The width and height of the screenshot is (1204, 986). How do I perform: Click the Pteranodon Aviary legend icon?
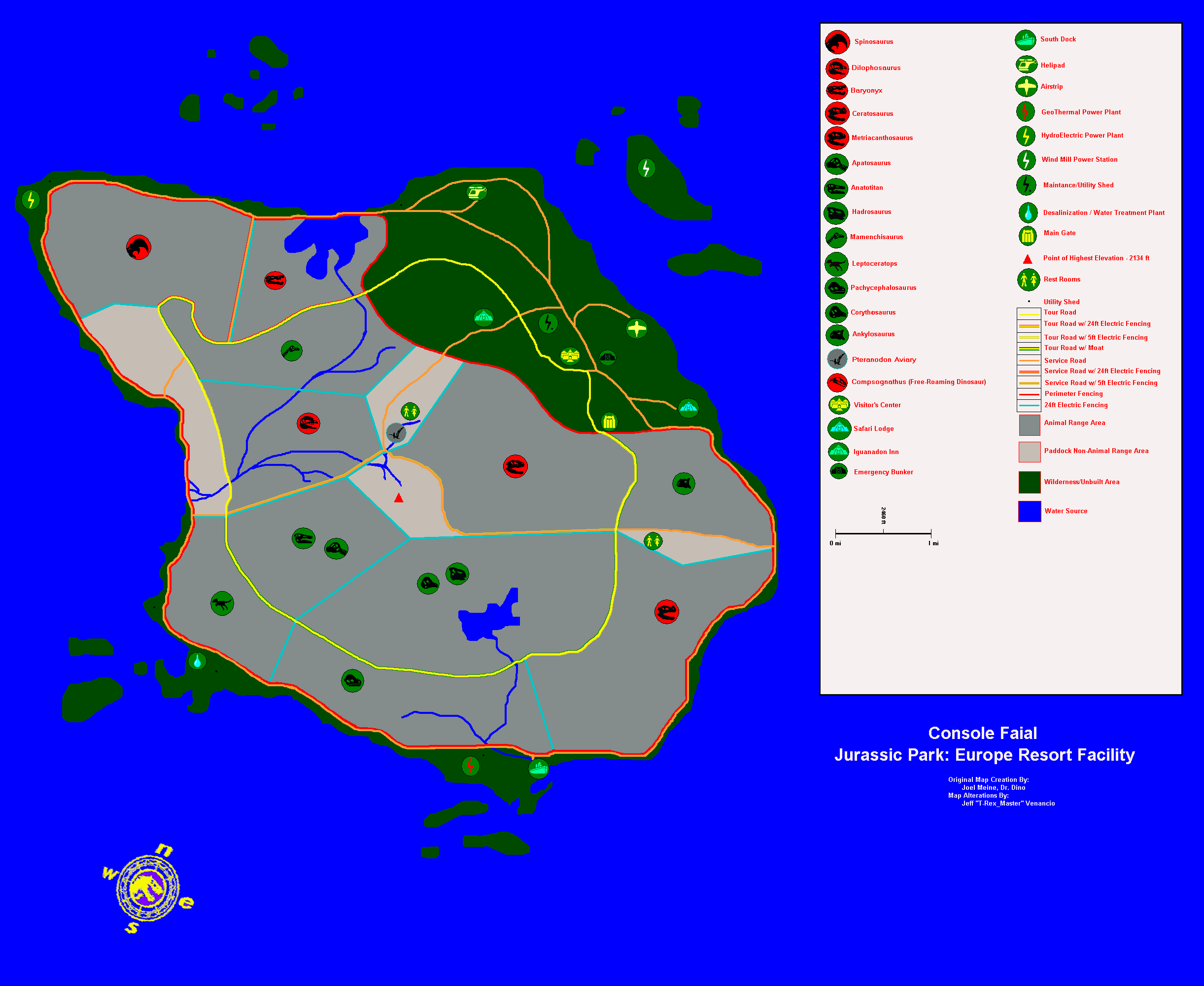837,359
